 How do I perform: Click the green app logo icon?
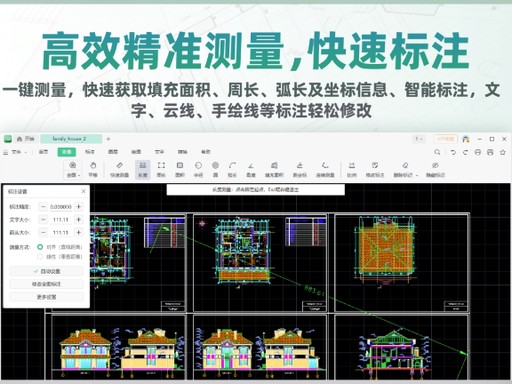[x=8, y=139]
